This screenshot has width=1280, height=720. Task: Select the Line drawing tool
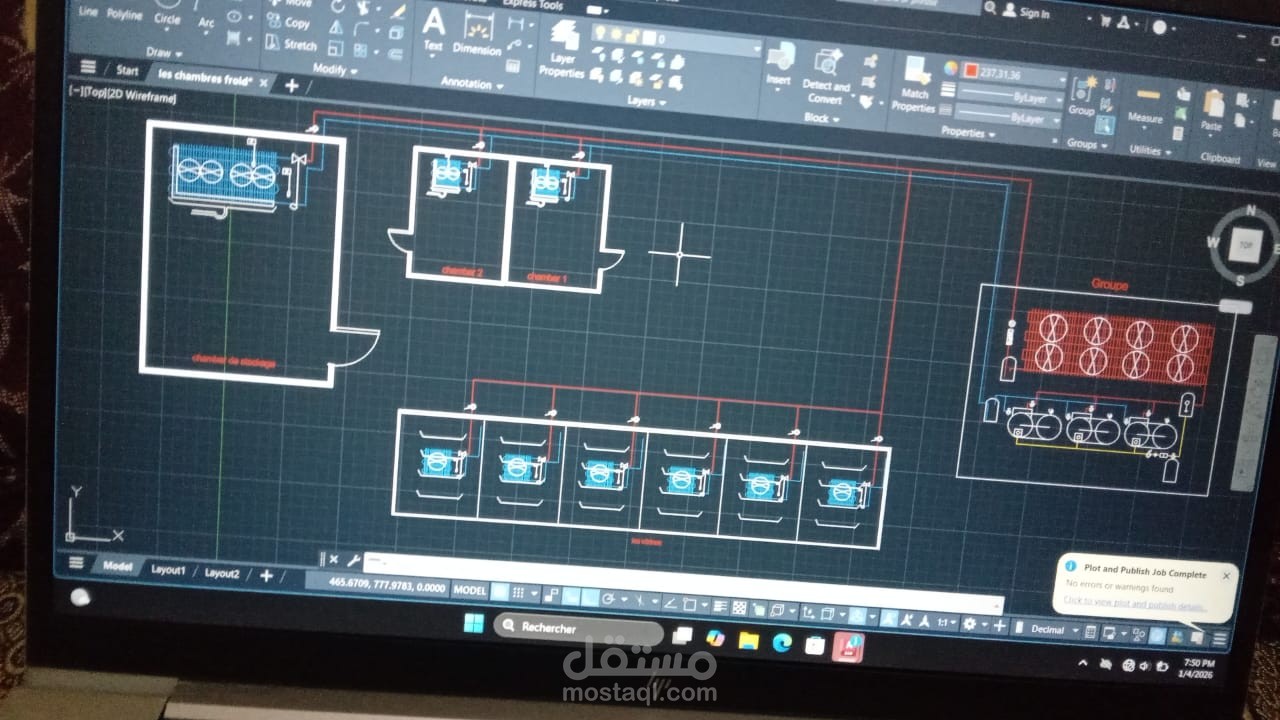(87, 14)
